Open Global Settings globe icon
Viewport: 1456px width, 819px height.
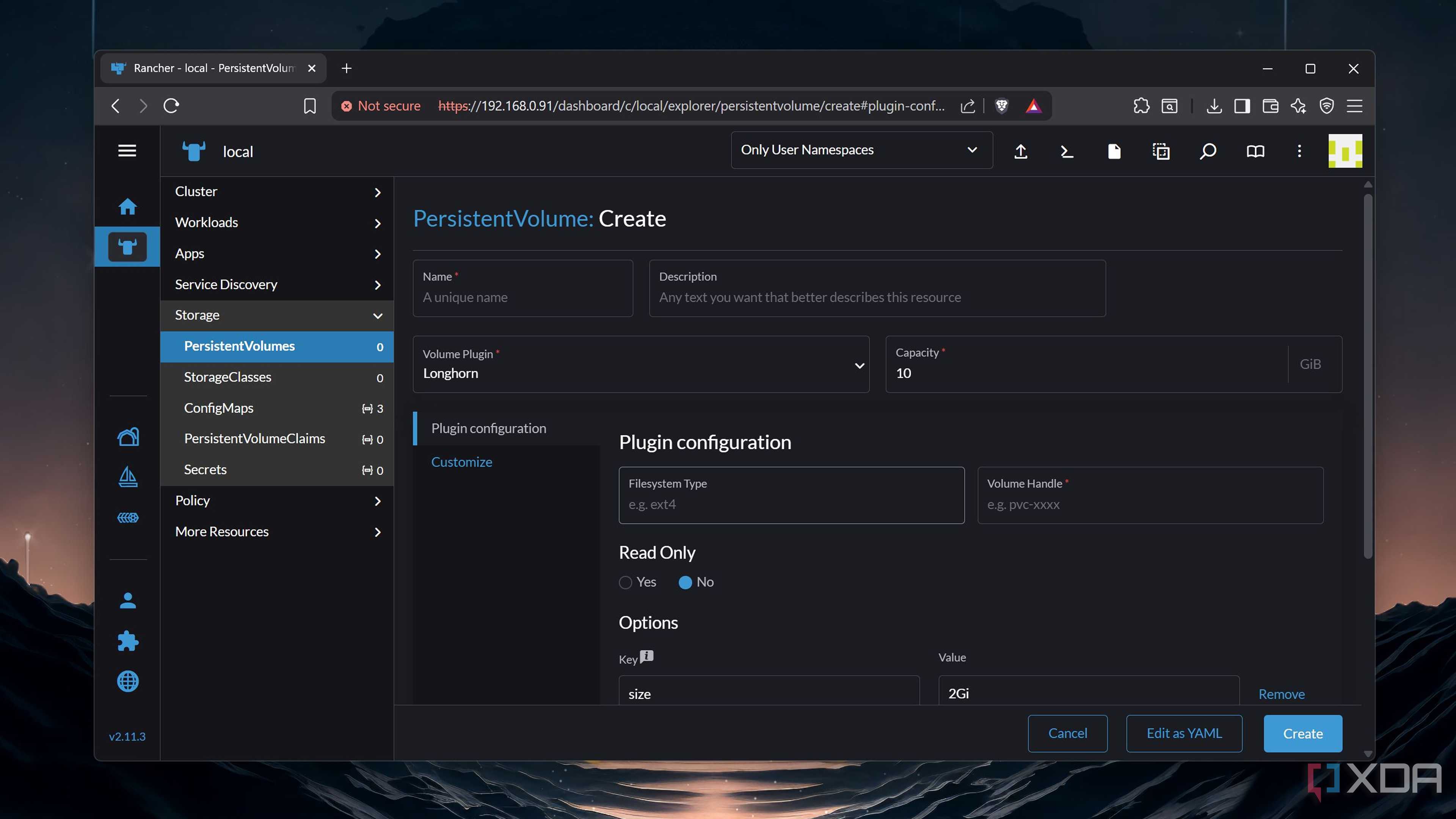click(x=128, y=681)
